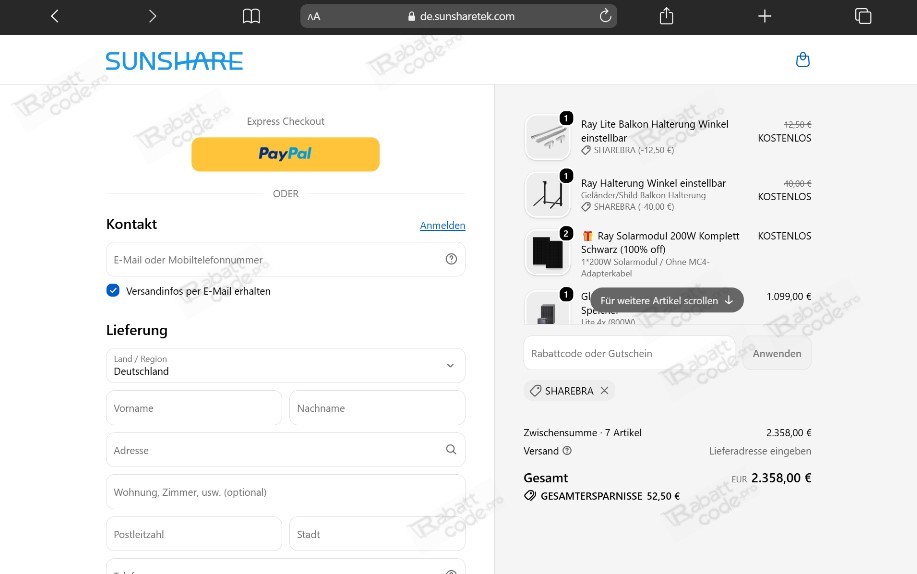Click the SUNSHARE logo
The height and width of the screenshot is (574, 917).
(174, 61)
